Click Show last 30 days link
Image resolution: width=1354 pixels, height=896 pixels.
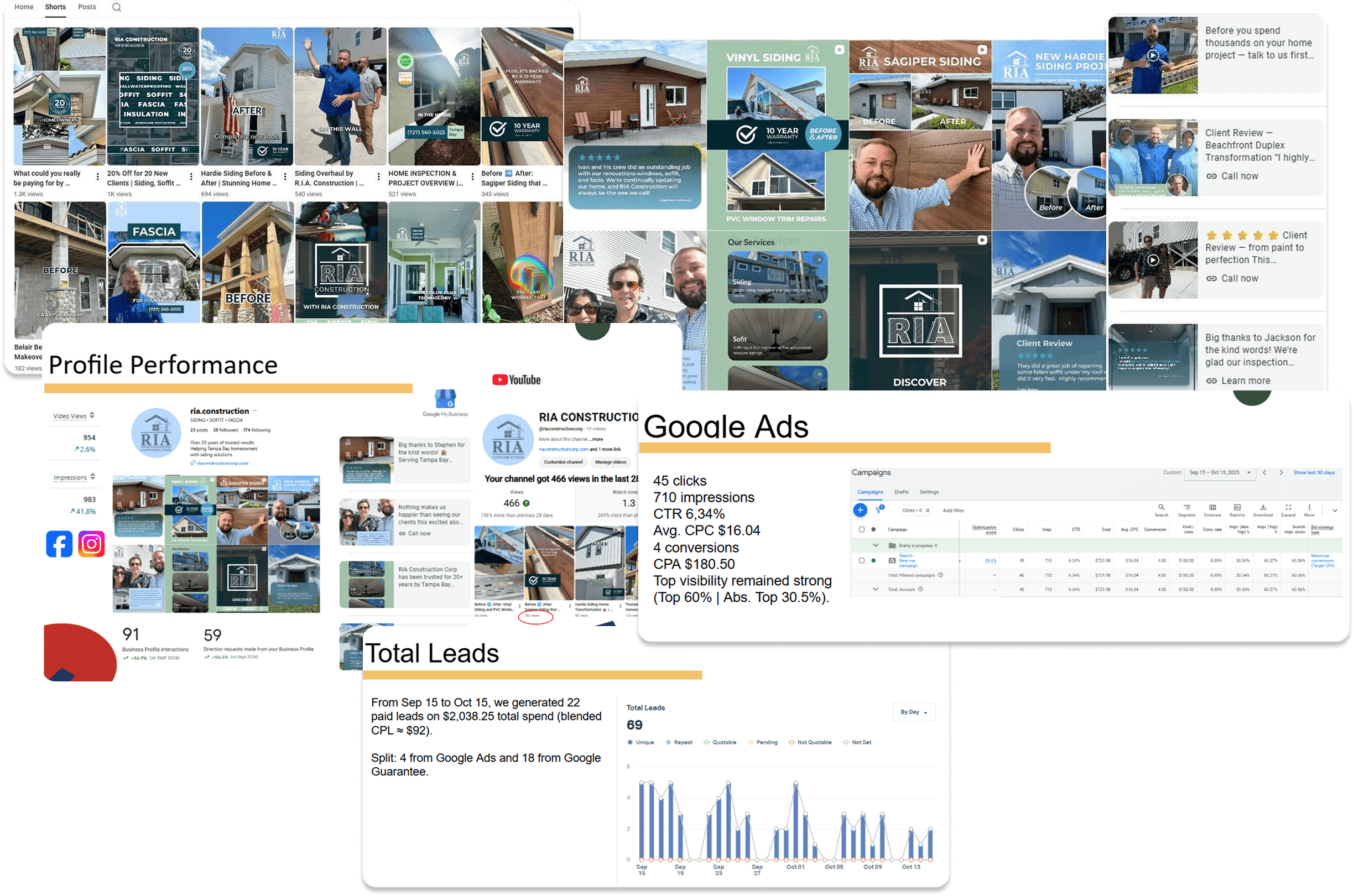[x=1314, y=472]
